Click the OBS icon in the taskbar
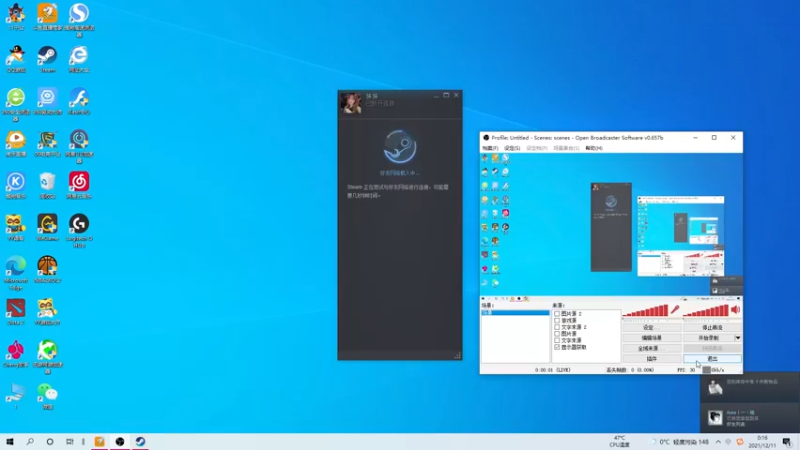Image resolution: width=800 pixels, height=450 pixels. tap(120, 441)
